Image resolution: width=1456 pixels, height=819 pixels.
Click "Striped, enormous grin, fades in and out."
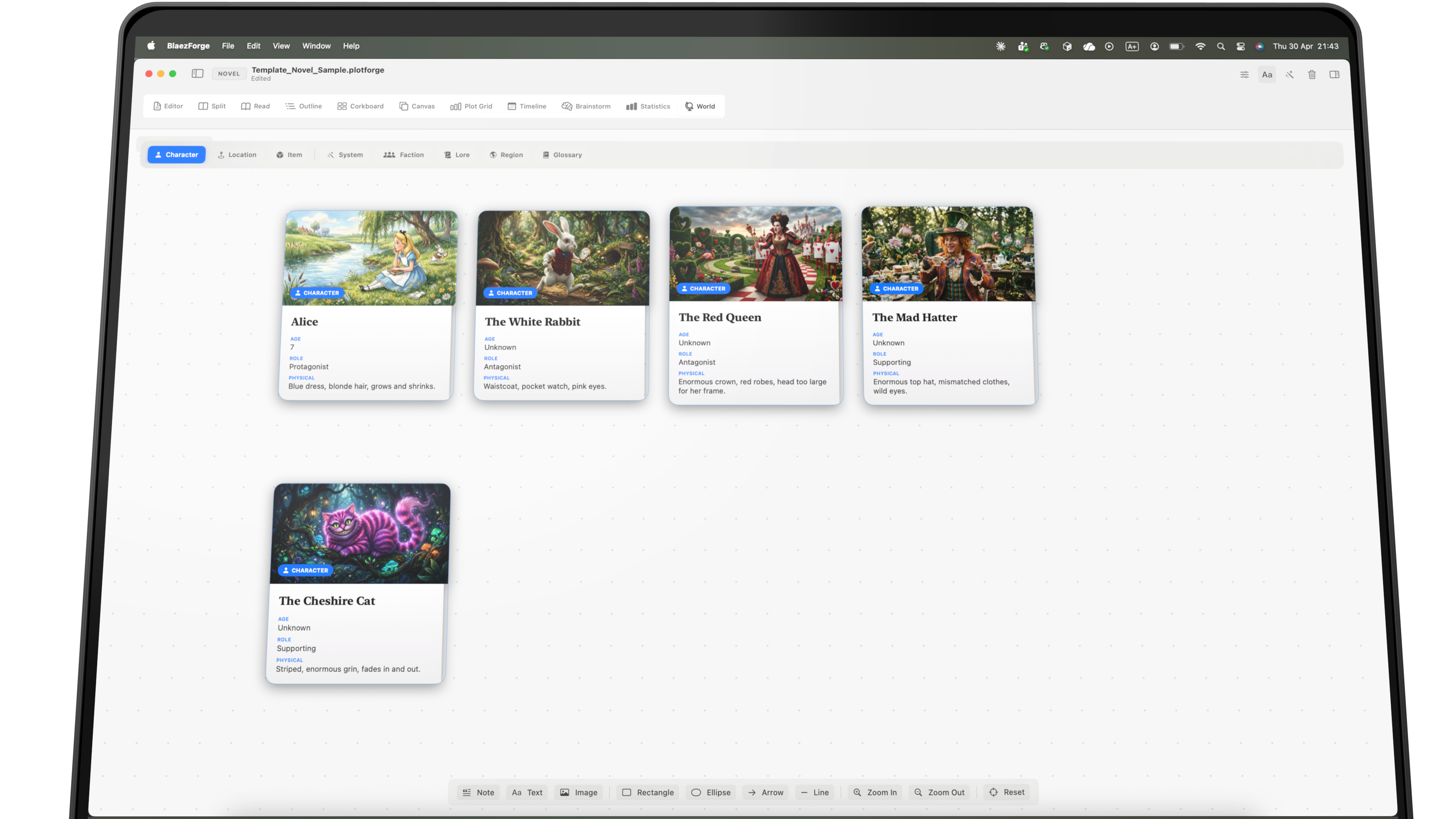pos(348,669)
